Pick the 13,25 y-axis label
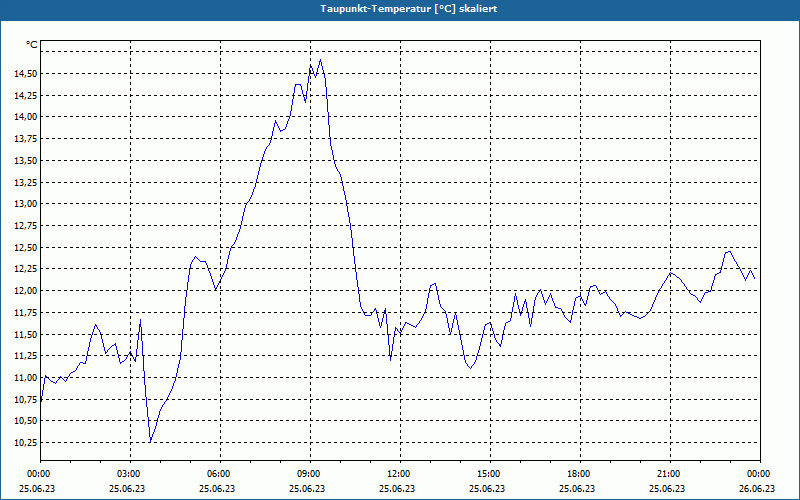 pos(26,182)
